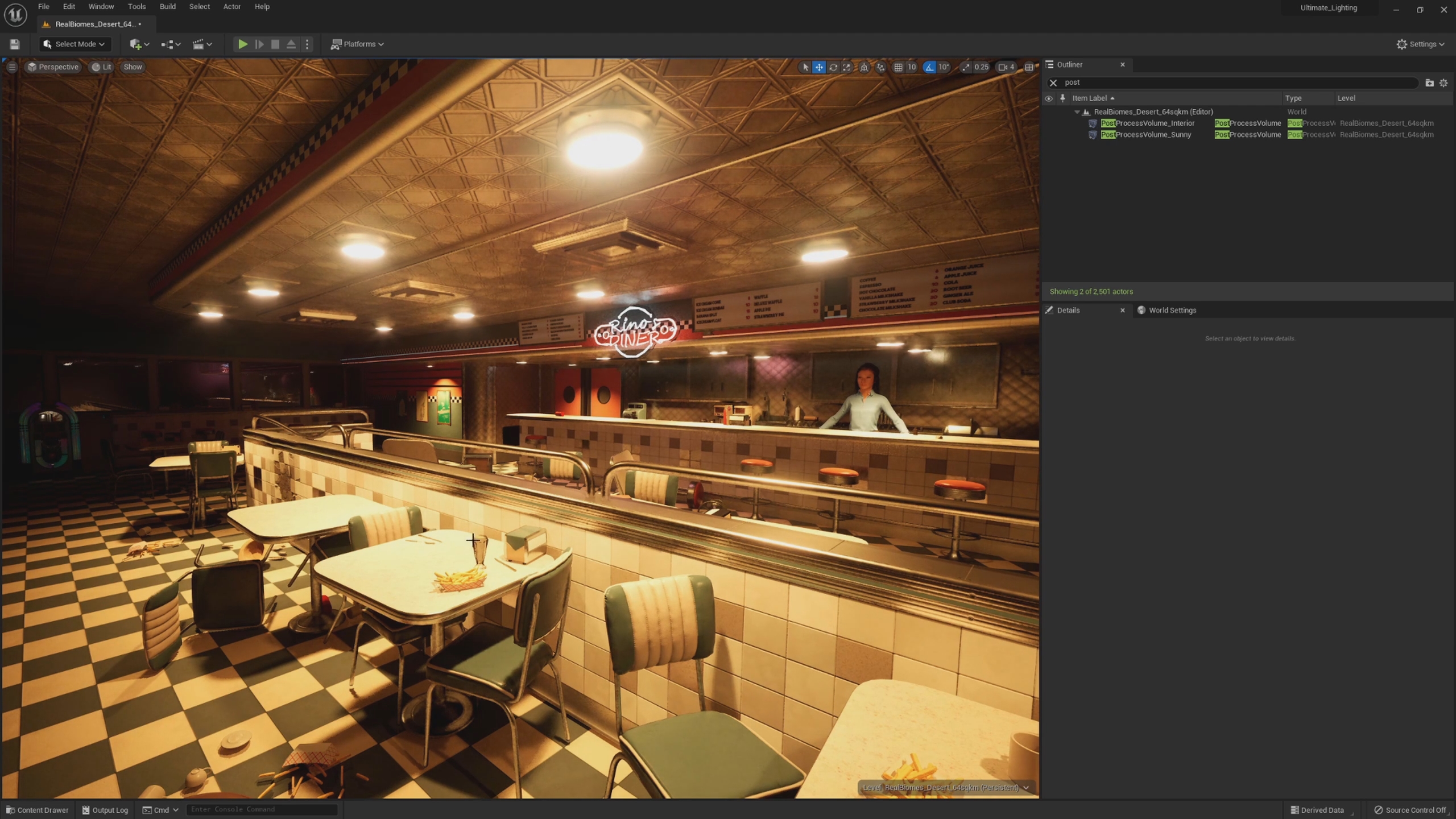Viewport: 1456px width, 819px height.
Task: Select the scale transform gizmo
Action: [x=847, y=67]
